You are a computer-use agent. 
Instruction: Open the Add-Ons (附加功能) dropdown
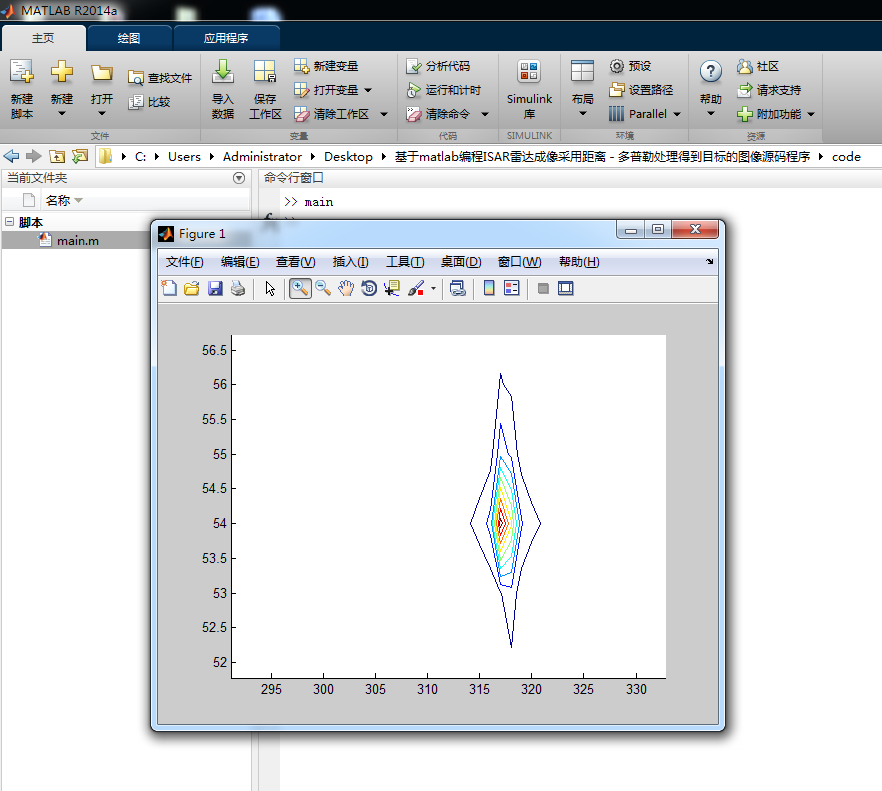[x=811, y=114]
